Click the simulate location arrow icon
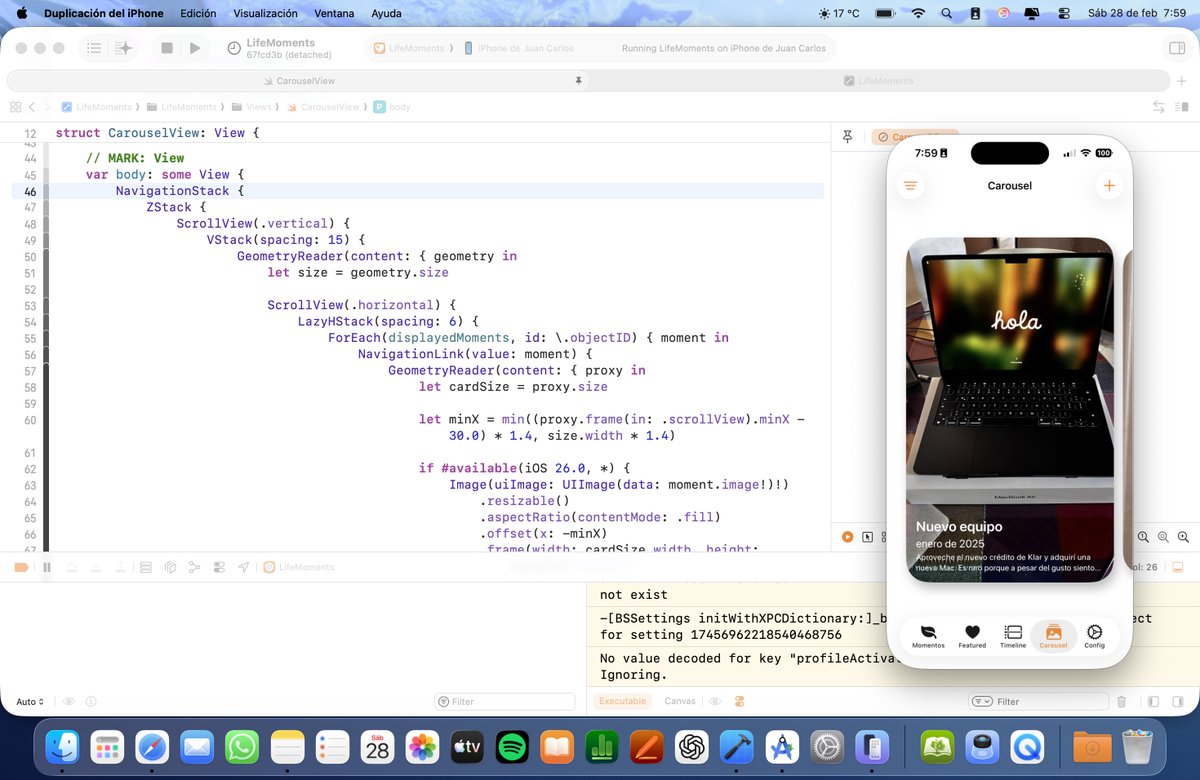 (x=243, y=567)
